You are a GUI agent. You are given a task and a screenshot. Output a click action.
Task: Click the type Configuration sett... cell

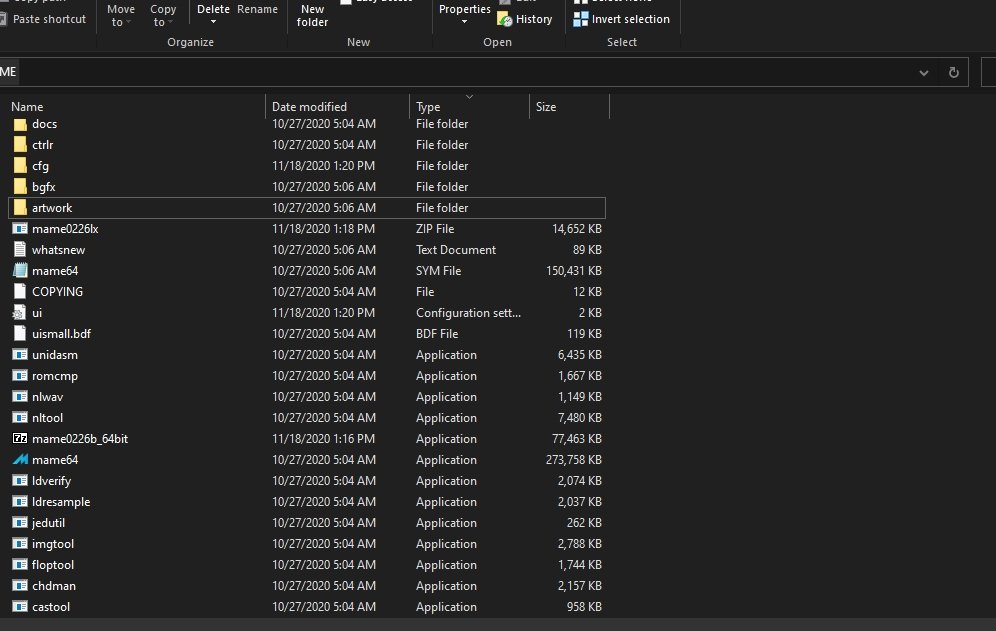click(x=468, y=313)
